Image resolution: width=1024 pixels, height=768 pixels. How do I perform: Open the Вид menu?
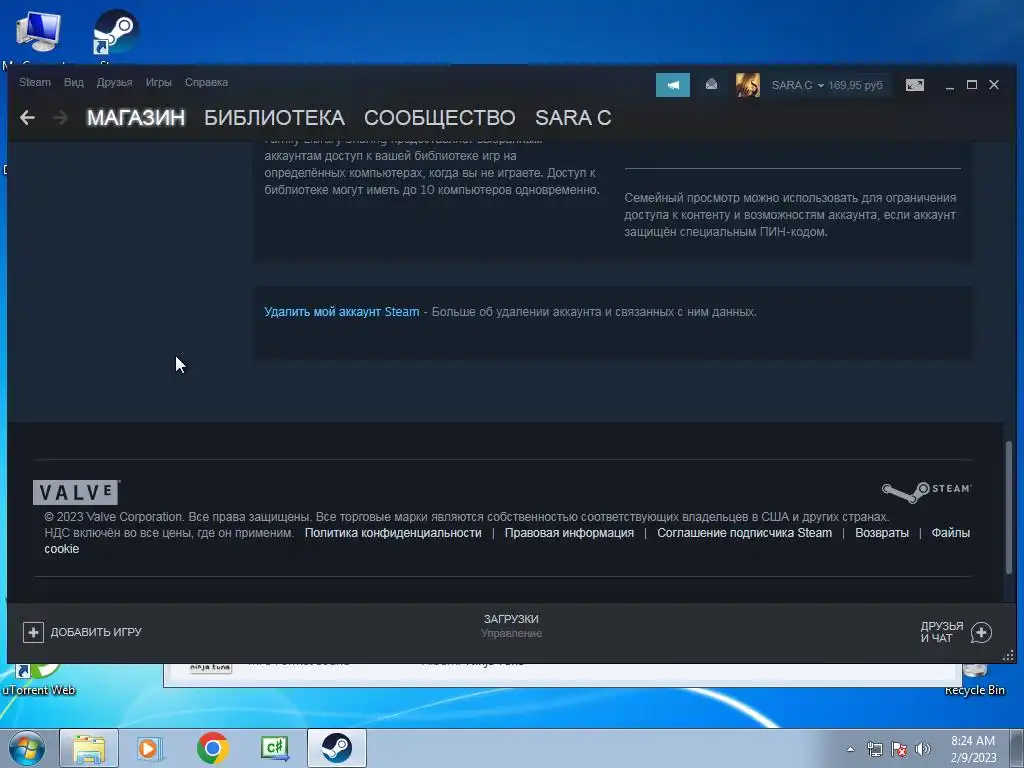74,82
